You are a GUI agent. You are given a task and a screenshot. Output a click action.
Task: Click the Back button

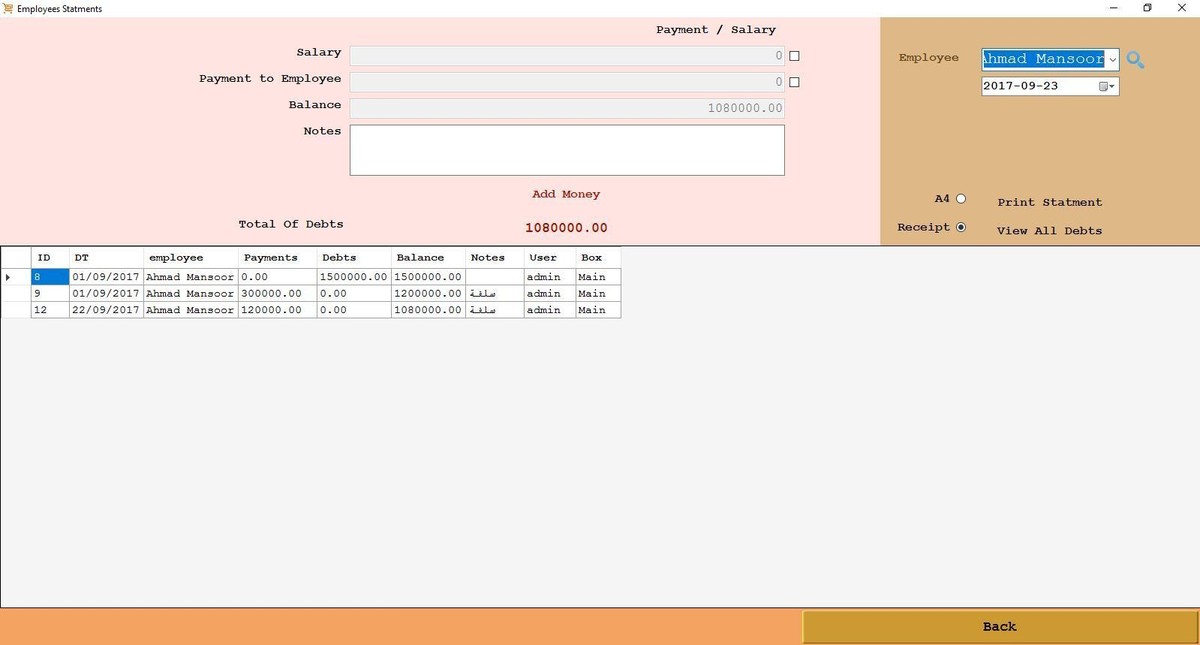coord(999,627)
